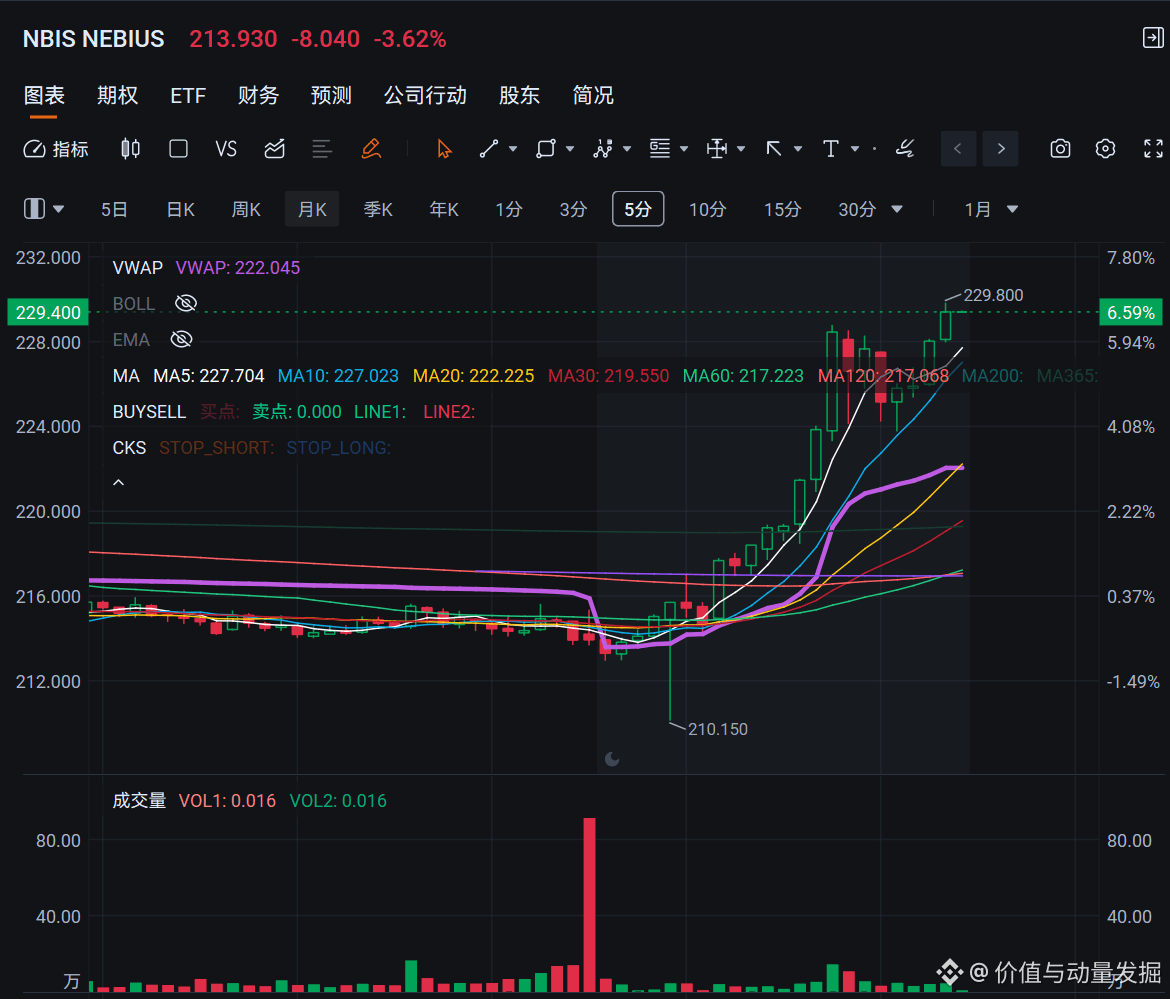Expand the 1月 range dropdown arrow
The height and width of the screenshot is (999, 1170).
pos(1013,210)
